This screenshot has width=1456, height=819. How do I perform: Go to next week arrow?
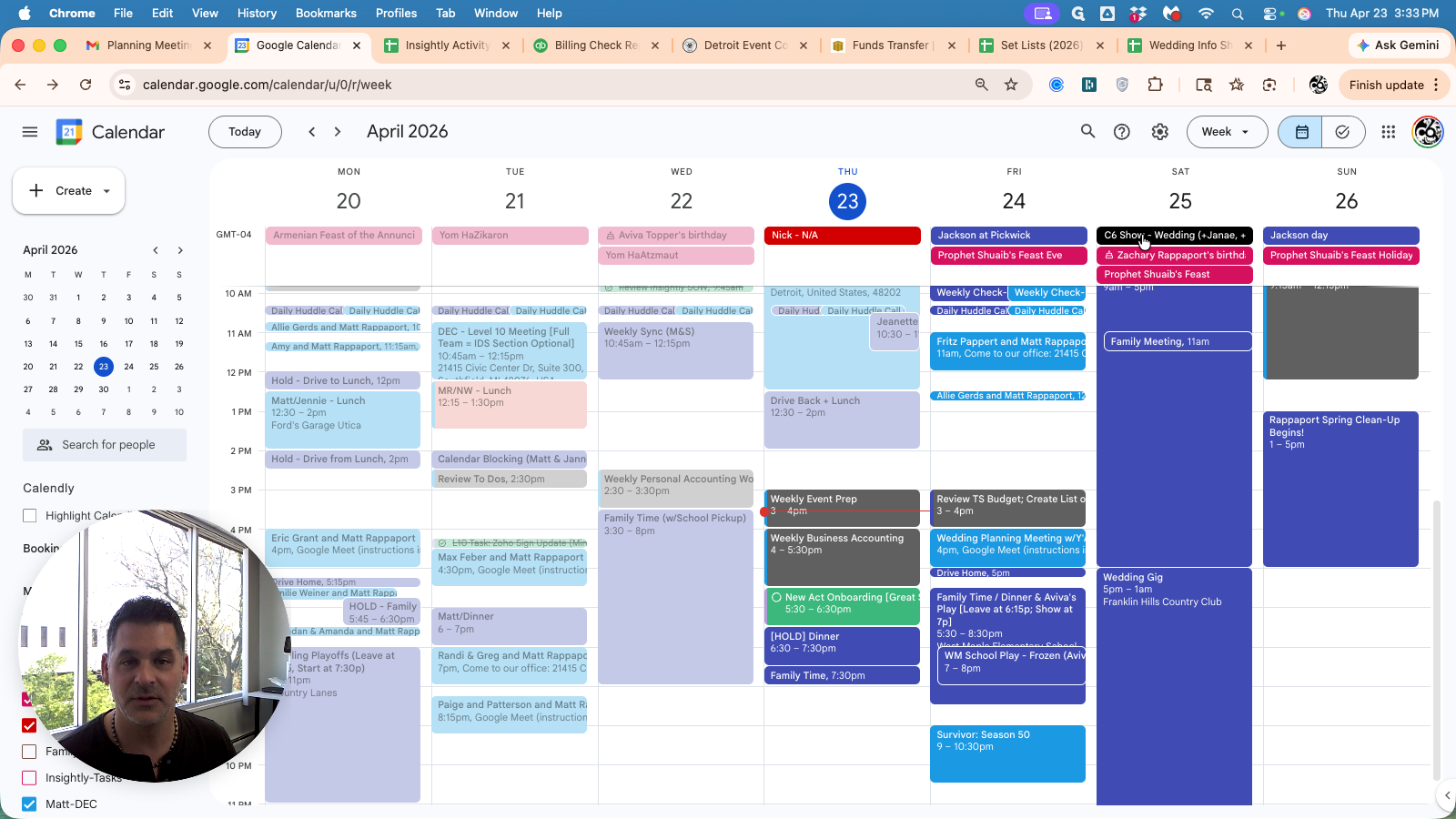point(338,132)
